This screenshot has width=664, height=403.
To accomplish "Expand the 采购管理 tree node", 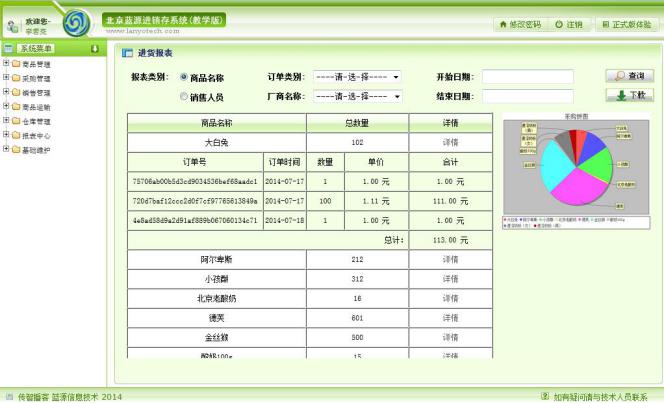I will [x=6, y=78].
